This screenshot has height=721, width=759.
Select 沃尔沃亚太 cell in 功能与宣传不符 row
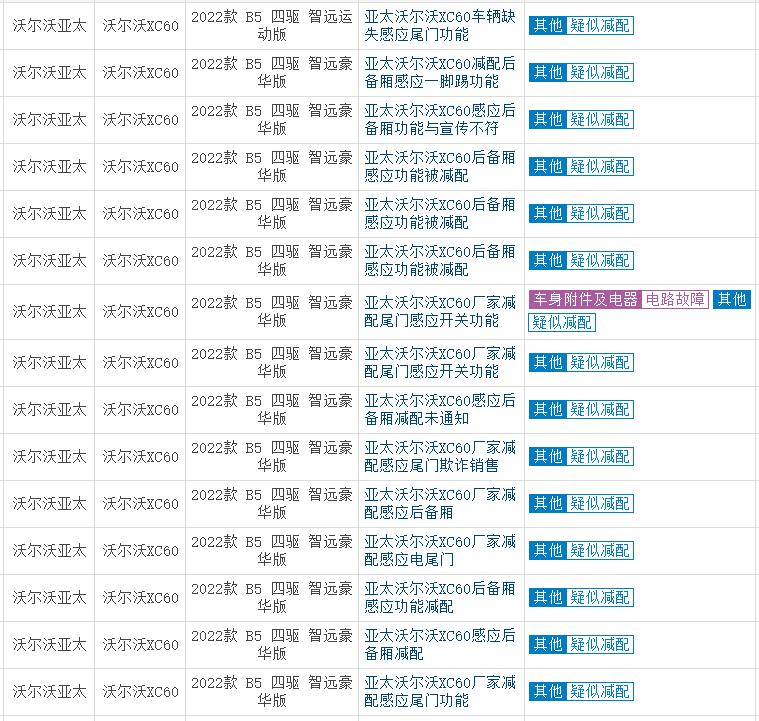click(49, 120)
